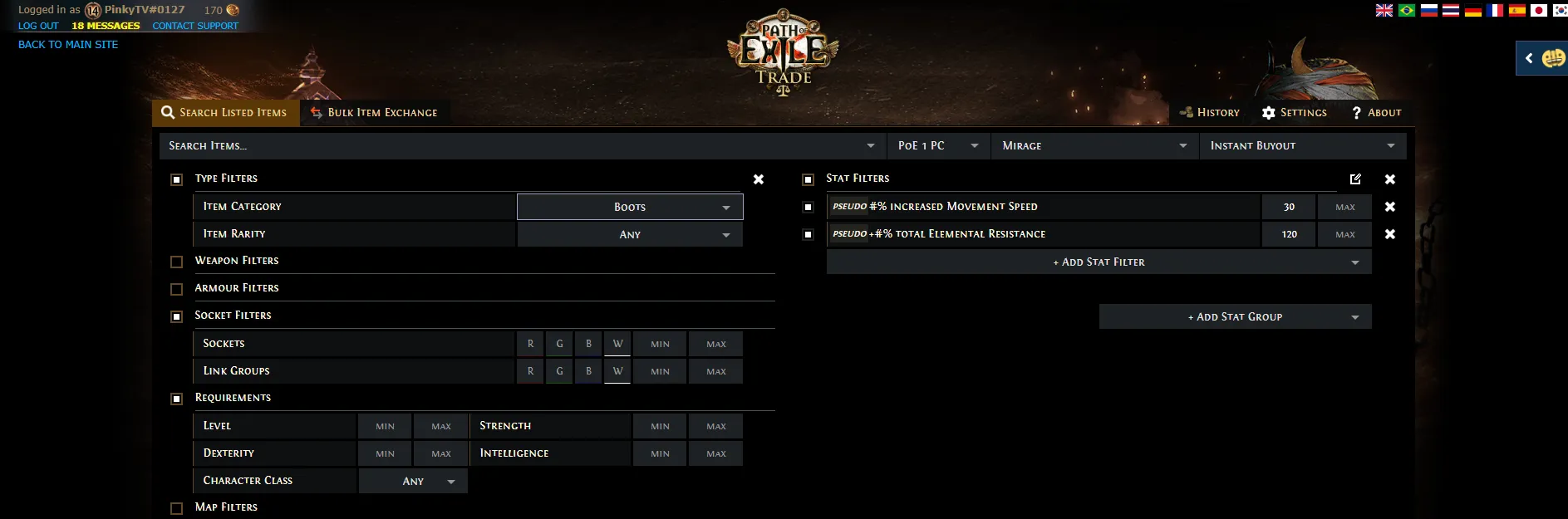This screenshot has height=519, width=1568.
Task: Remove the total Elemental Resistance stat filter
Action: [x=1390, y=234]
